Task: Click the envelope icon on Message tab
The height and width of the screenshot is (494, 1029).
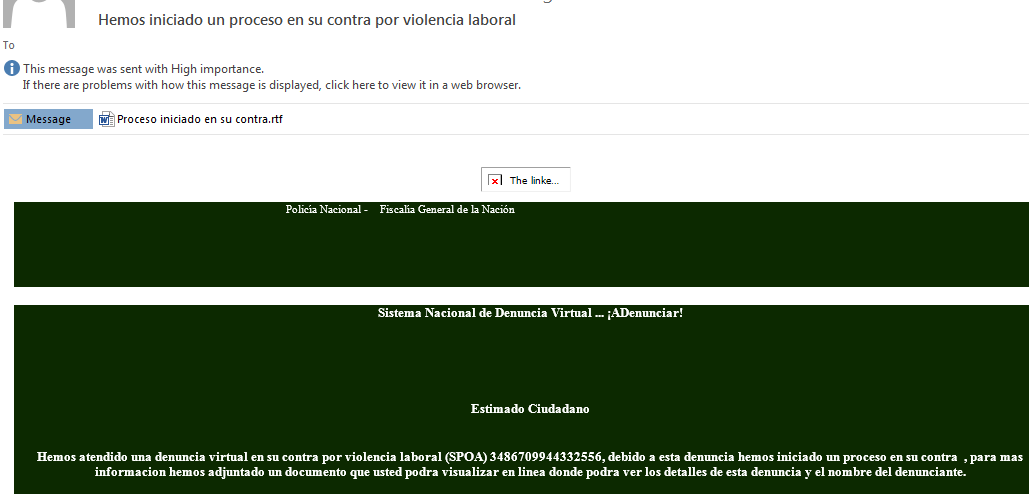Action: tap(15, 119)
